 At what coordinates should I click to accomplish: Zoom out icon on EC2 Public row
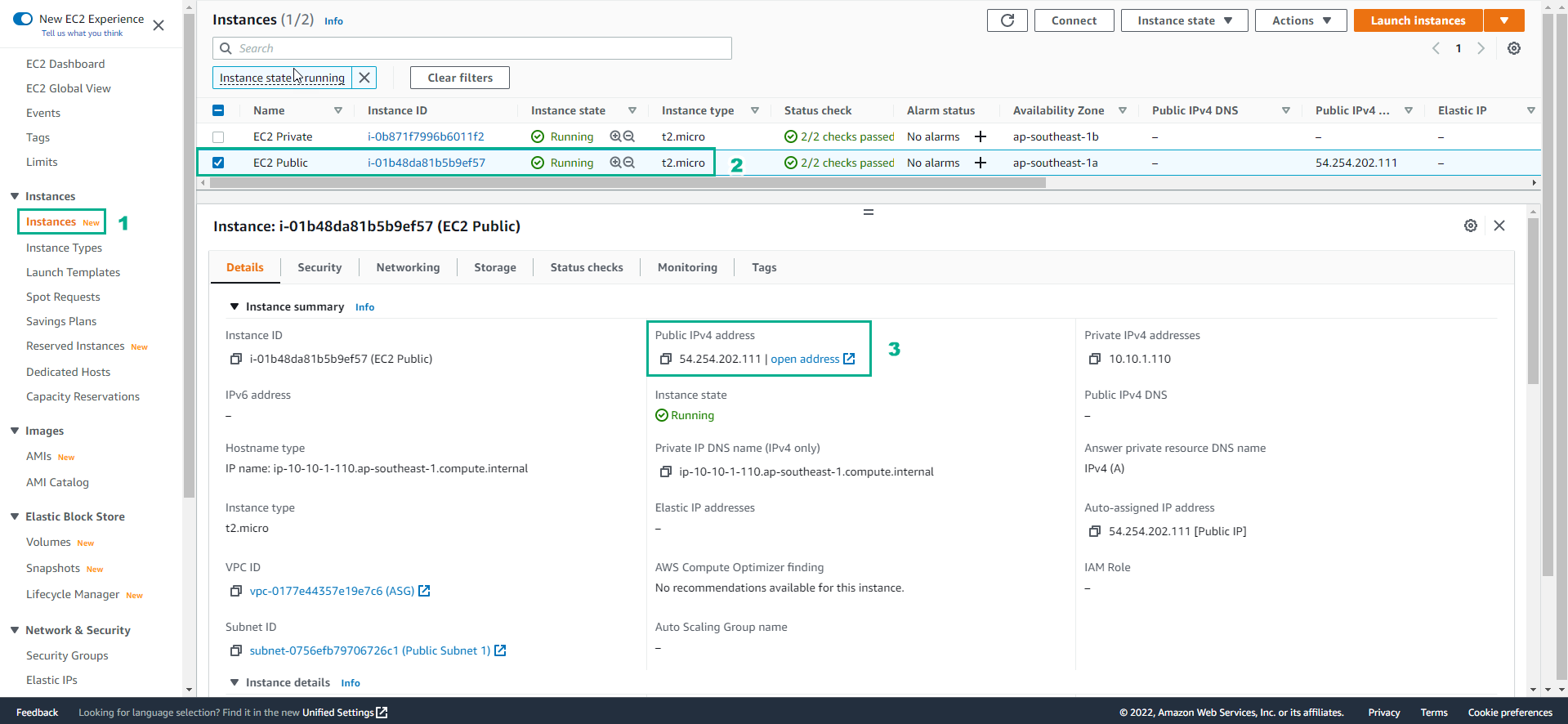[x=629, y=163]
